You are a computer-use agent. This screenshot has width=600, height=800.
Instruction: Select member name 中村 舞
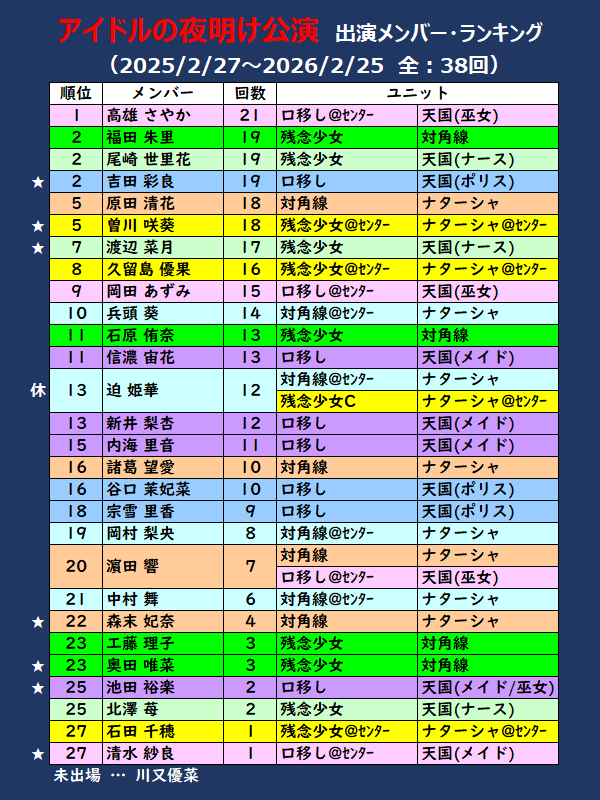pos(133,599)
